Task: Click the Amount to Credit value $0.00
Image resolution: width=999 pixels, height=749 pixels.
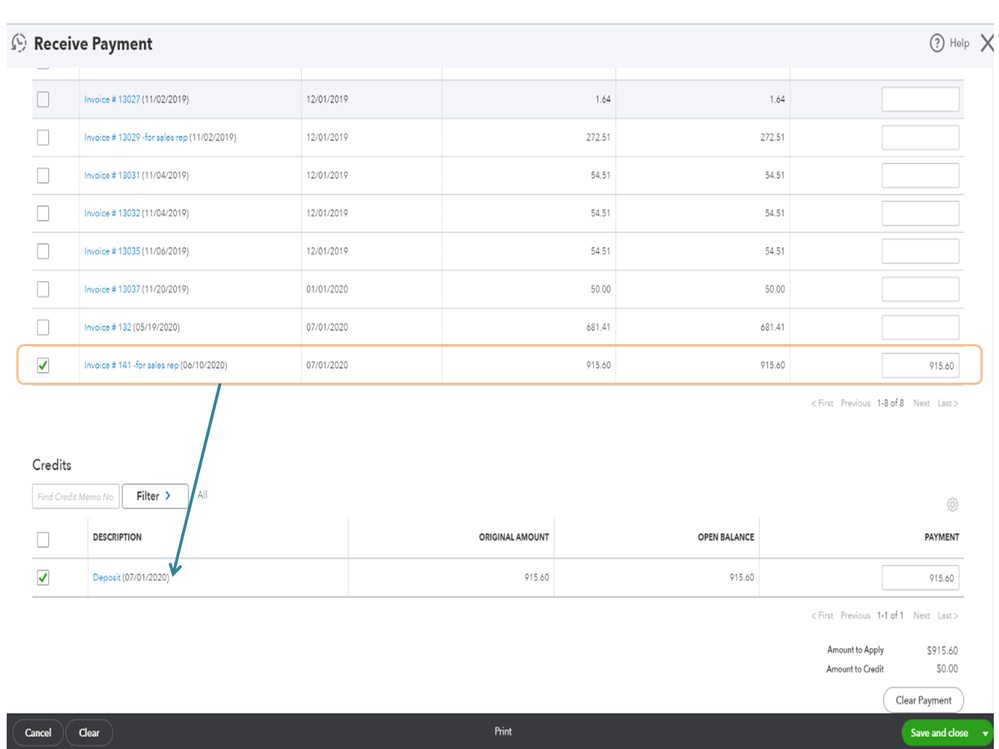Action: pyautogui.click(x=947, y=669)
